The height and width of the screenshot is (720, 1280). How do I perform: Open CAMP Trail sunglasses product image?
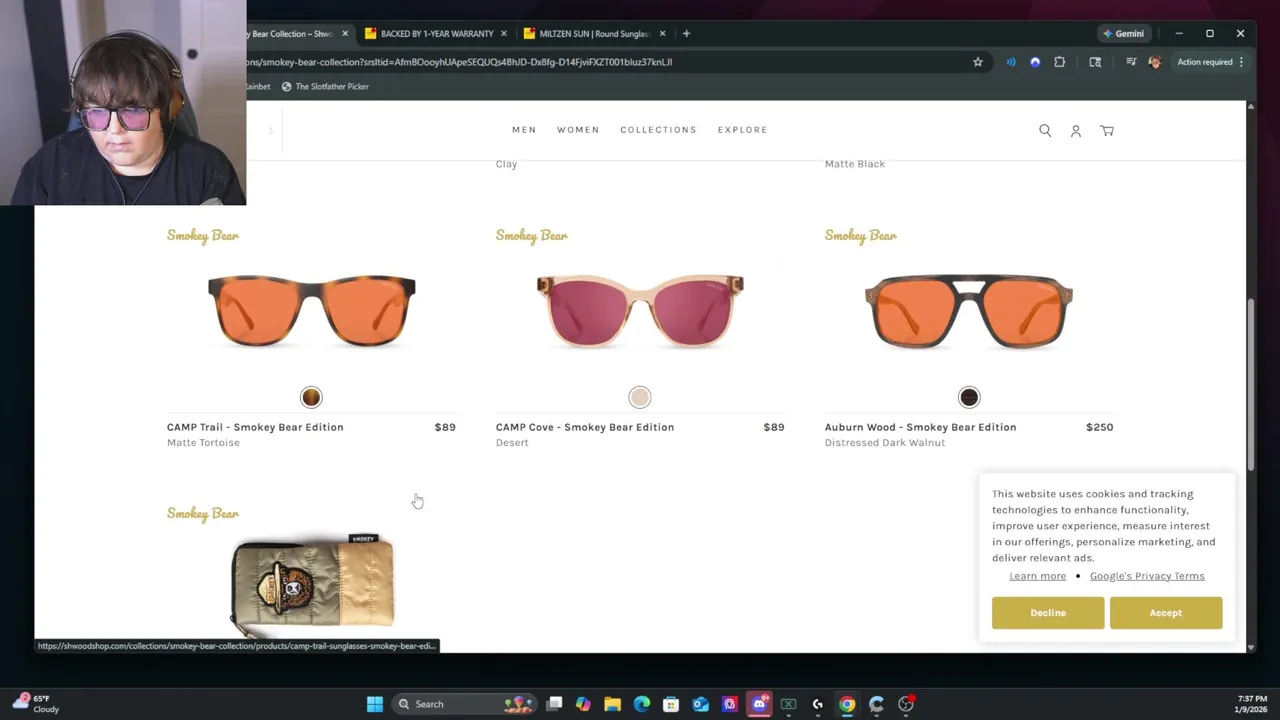pyautogui.click(x=311, y=311)
